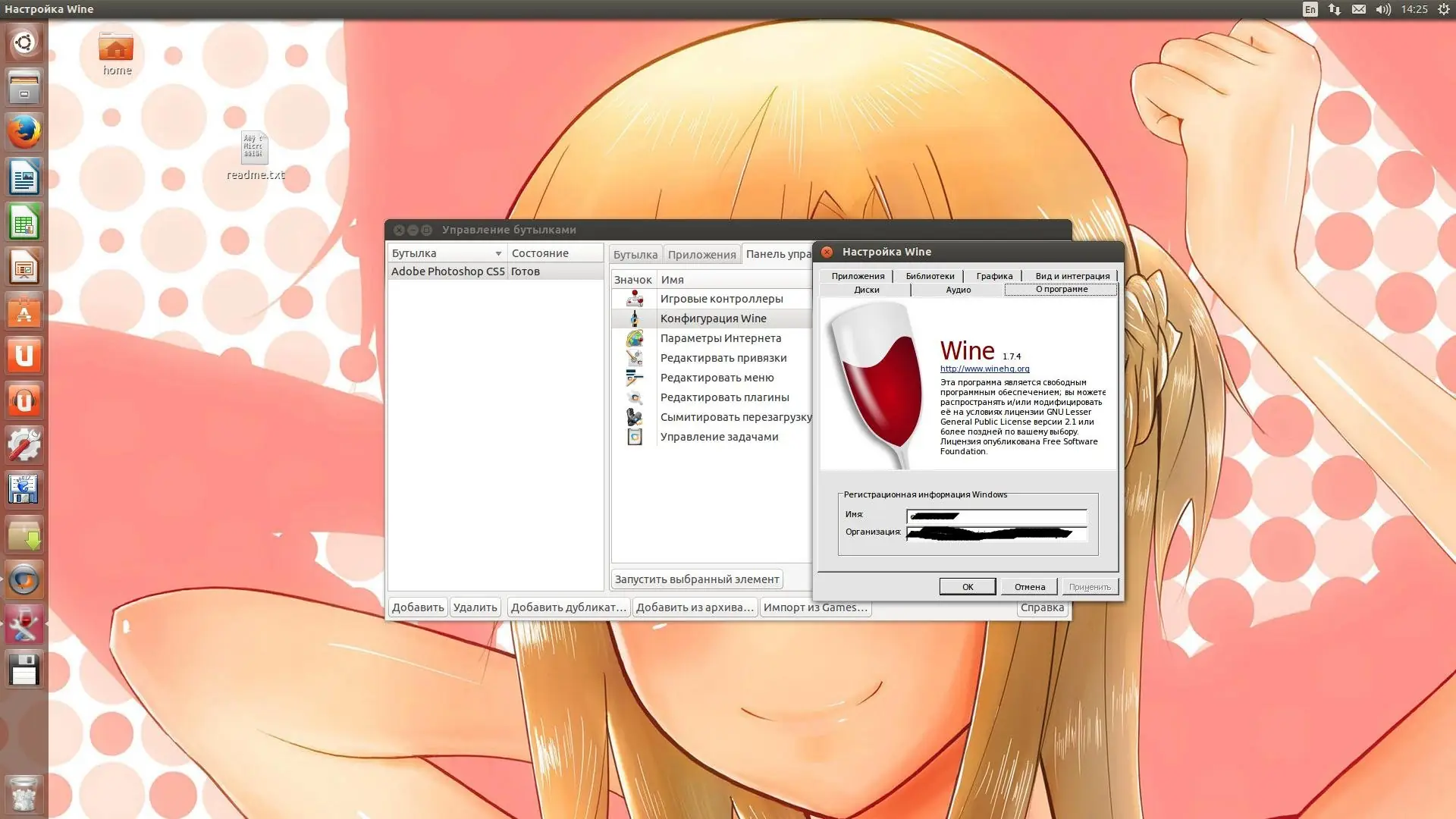The width and height of the screenshot is (1456, 819).
Task: Open the sound volume indicator
Action: coord(1382,9)
